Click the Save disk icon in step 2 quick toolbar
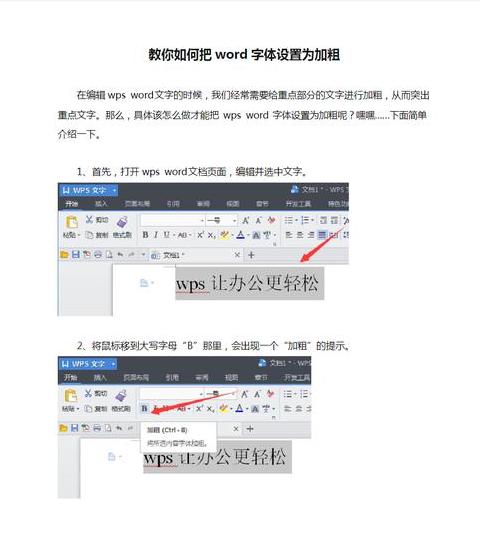Screen dimensions: 480x534 pyautogui.click(x=74, y=428)
